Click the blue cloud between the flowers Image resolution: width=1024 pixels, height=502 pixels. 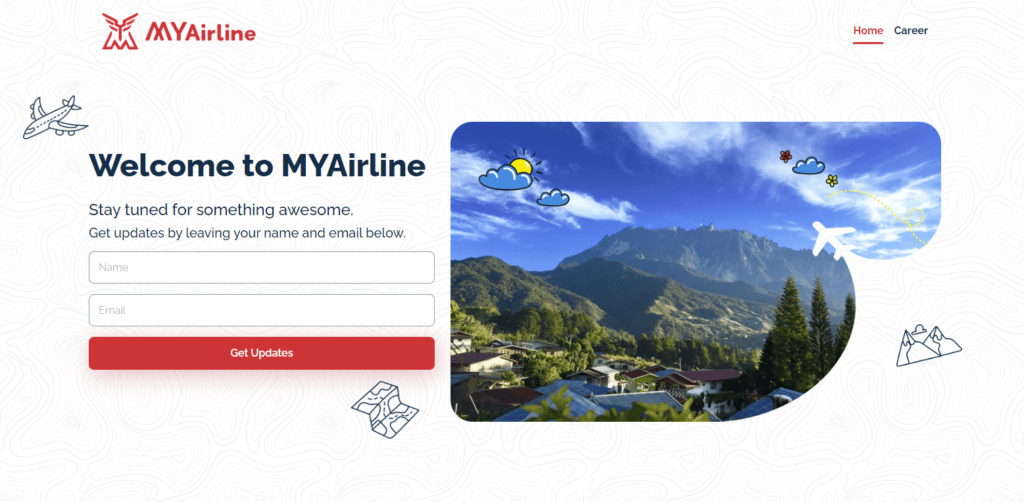tap(808, 166)
